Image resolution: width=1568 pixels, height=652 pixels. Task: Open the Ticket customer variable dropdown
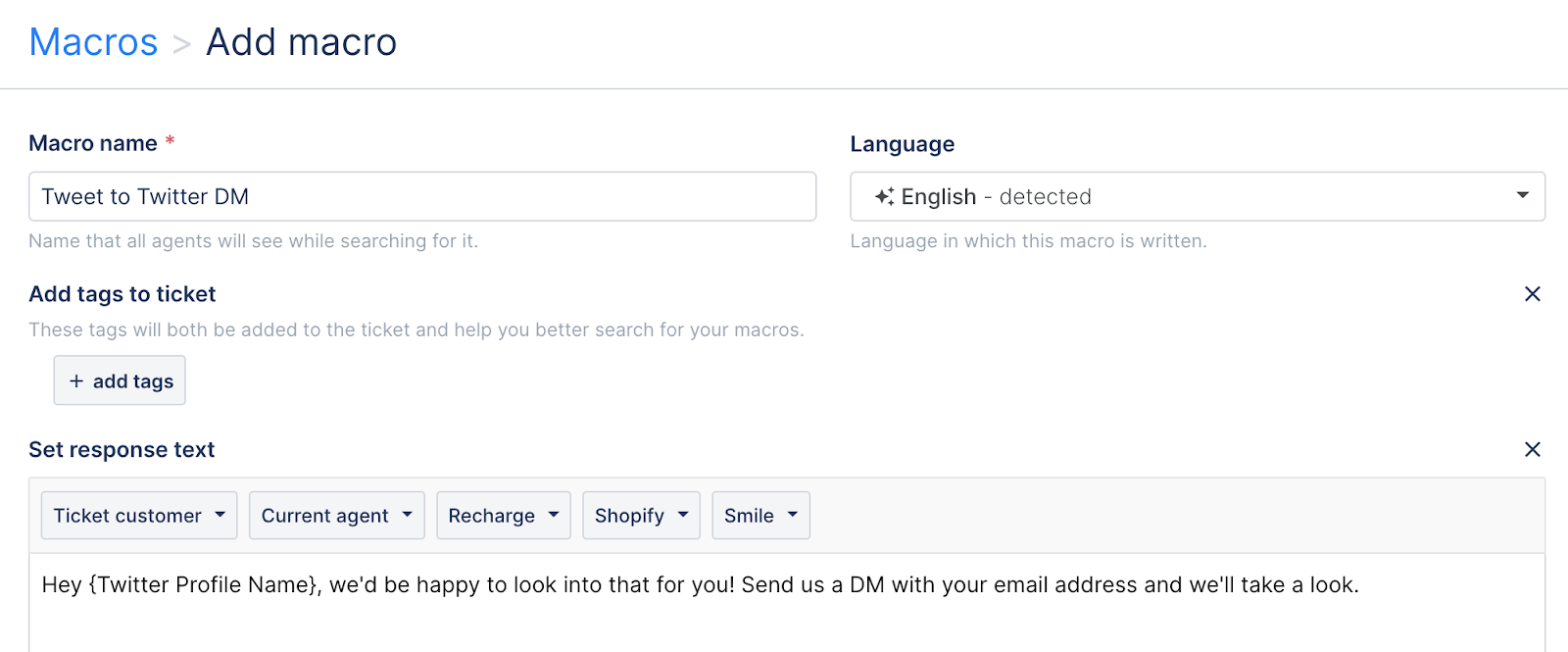tap(139, 516)
